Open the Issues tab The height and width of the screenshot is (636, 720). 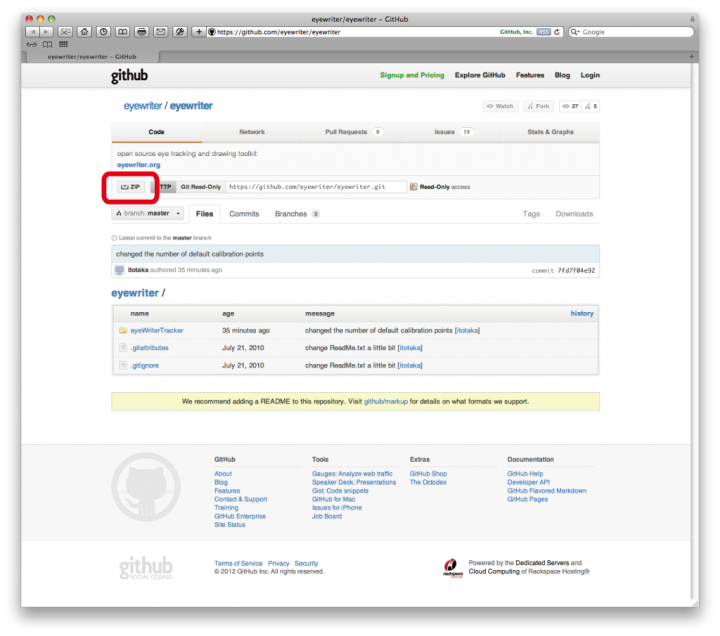[x=452, y=132]
